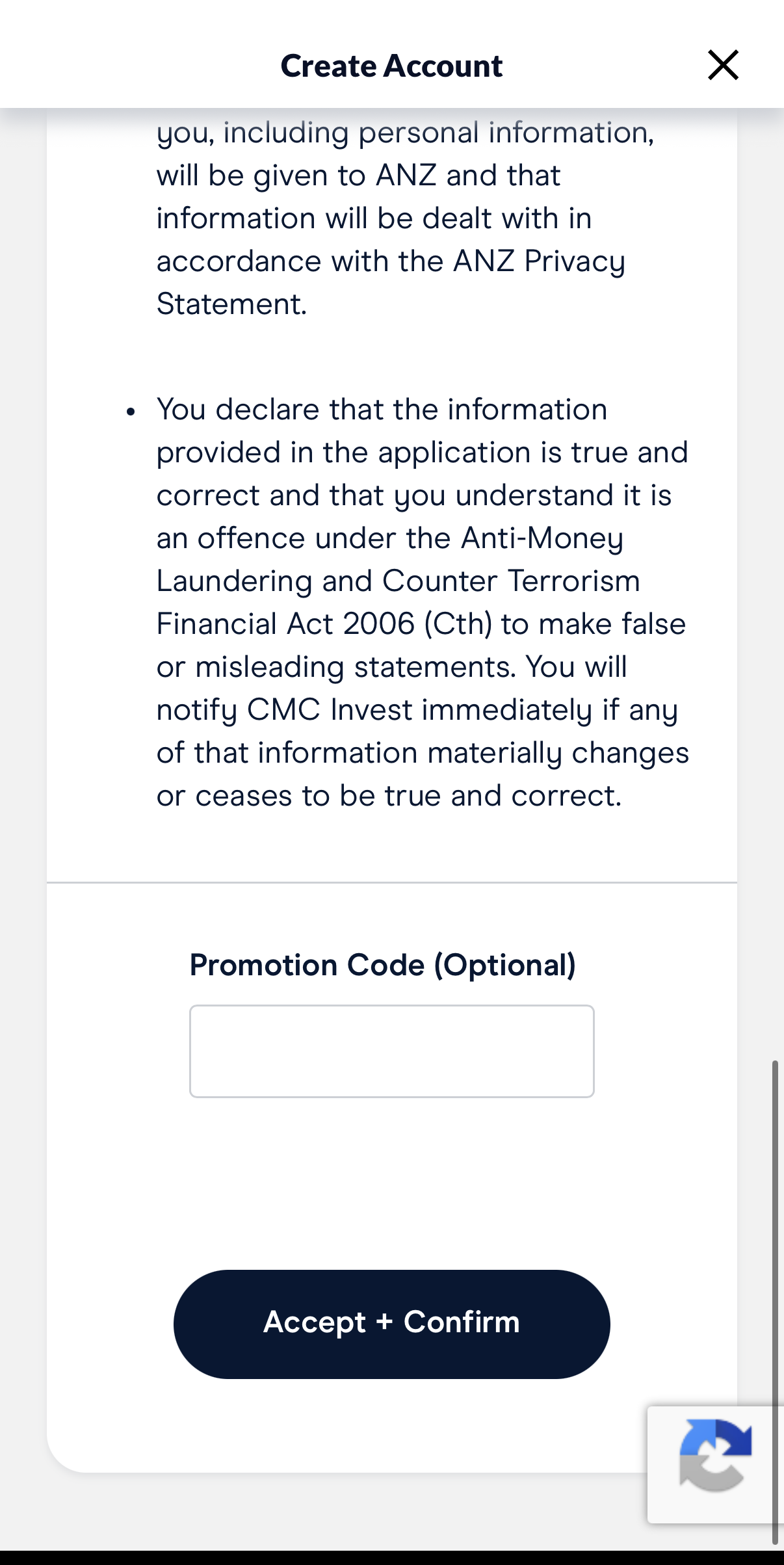
Task: Tap the black bar at screen bottom
Action: (x=391, y=1557)
